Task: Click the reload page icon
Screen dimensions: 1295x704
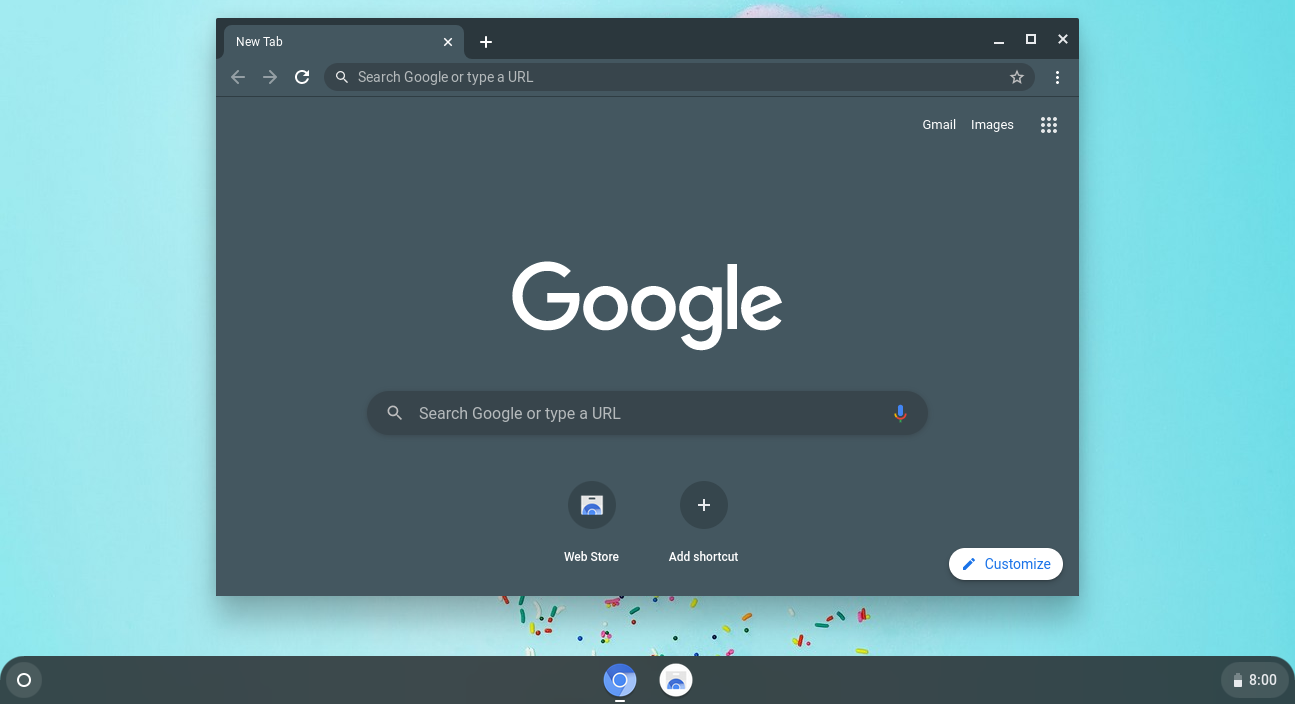Action: tap(302, 77)
